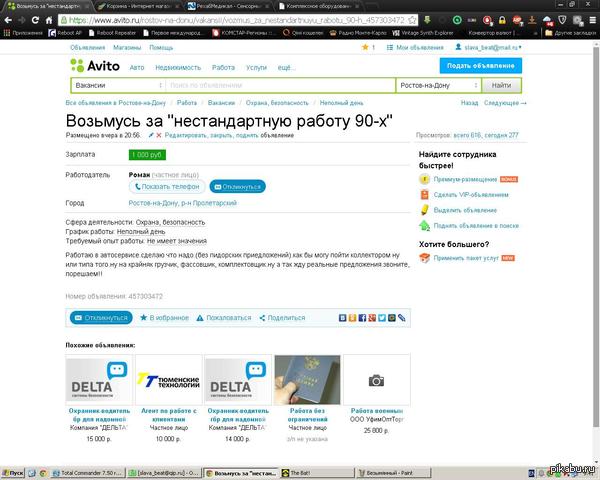Click the green up-arrow raise-ad icon
The height and width of the screenshot is (480, 600).
[x=424, y=225]
